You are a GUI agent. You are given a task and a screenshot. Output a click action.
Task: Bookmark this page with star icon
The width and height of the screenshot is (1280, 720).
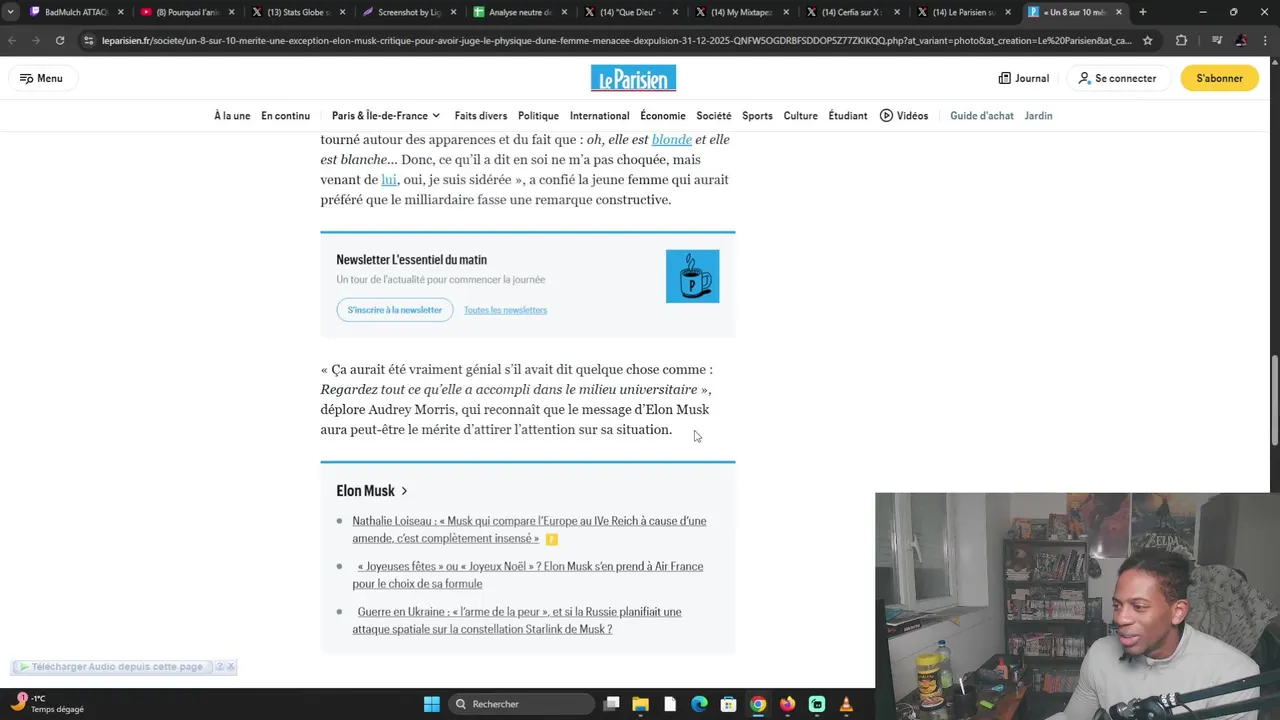point(1147,40)
